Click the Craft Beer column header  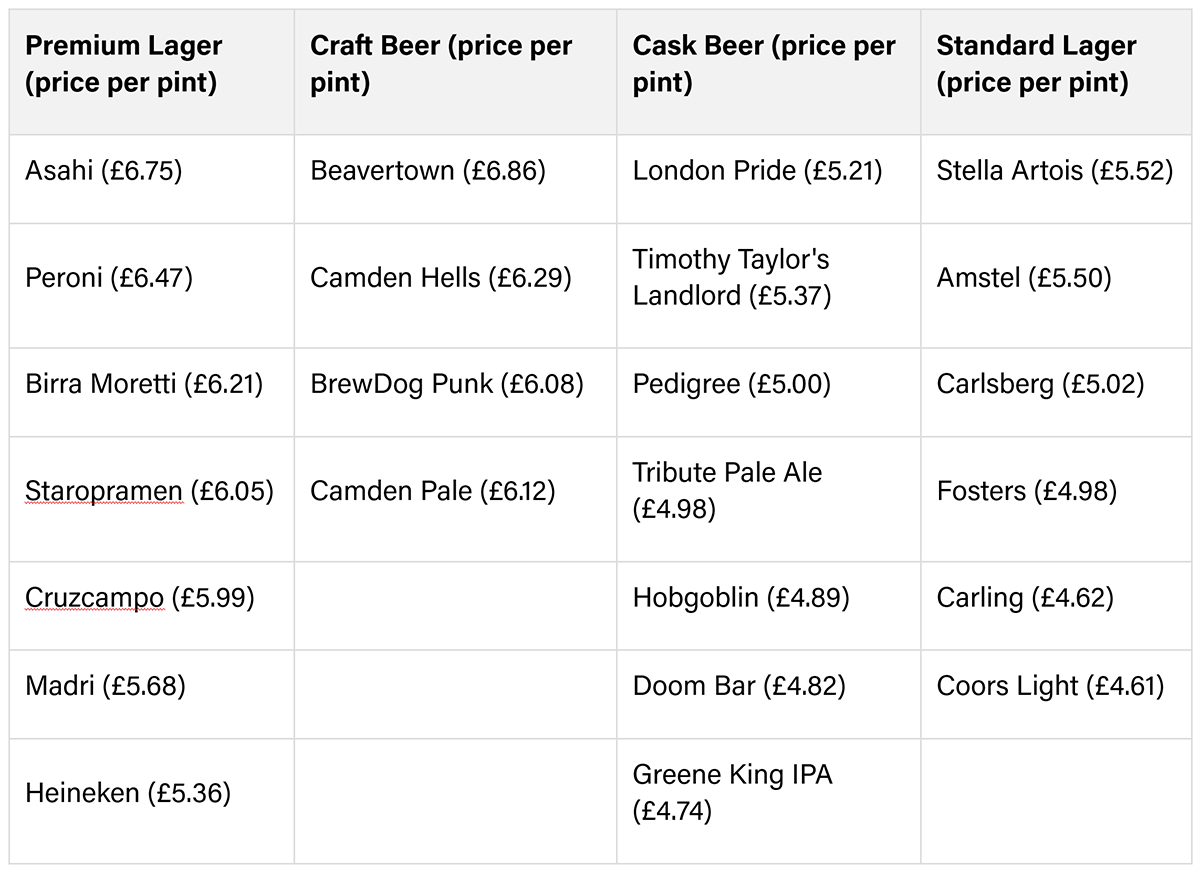click(441, 64)
